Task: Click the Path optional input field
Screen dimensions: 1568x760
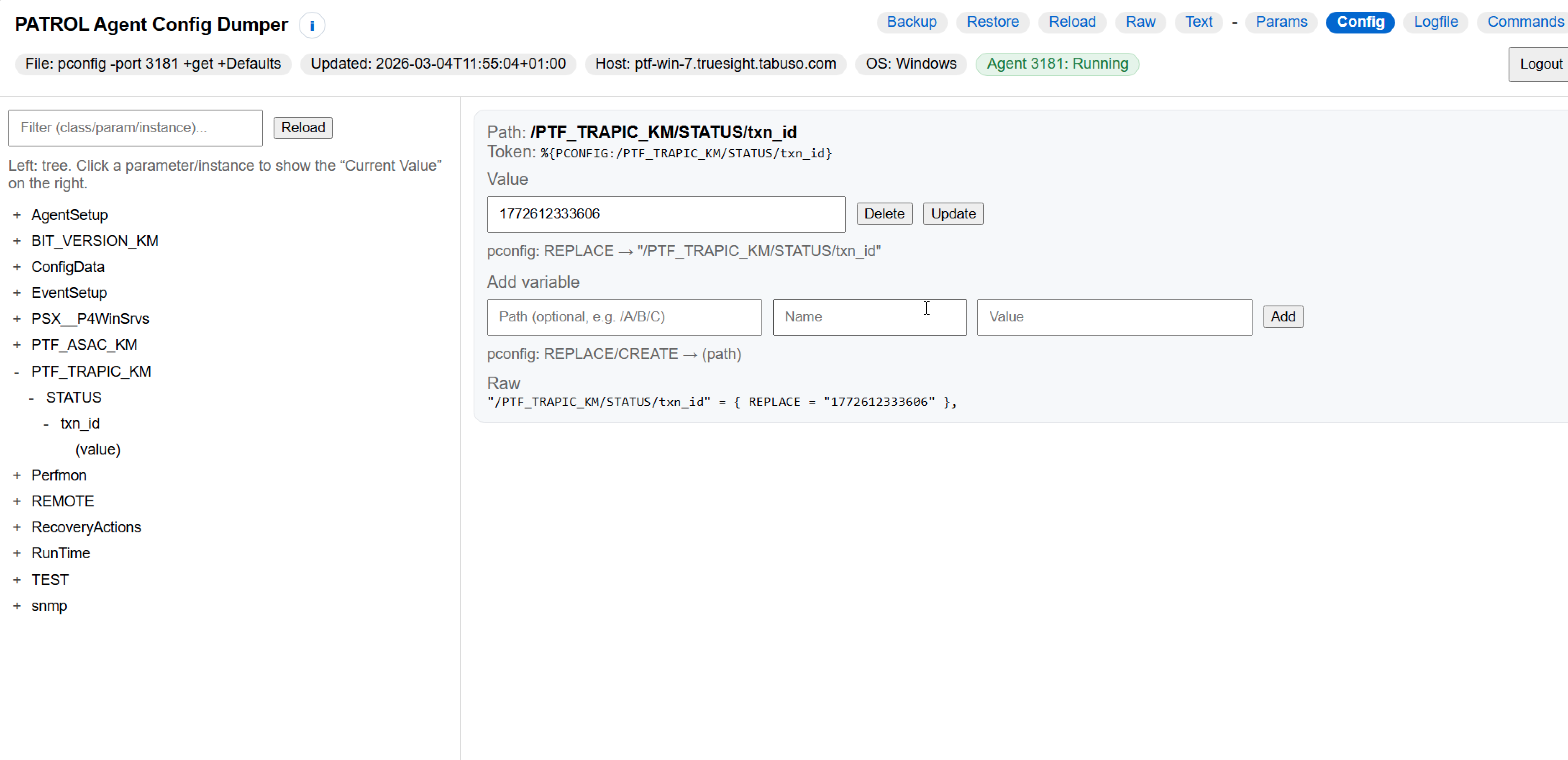Action: [x=624, y=317]
